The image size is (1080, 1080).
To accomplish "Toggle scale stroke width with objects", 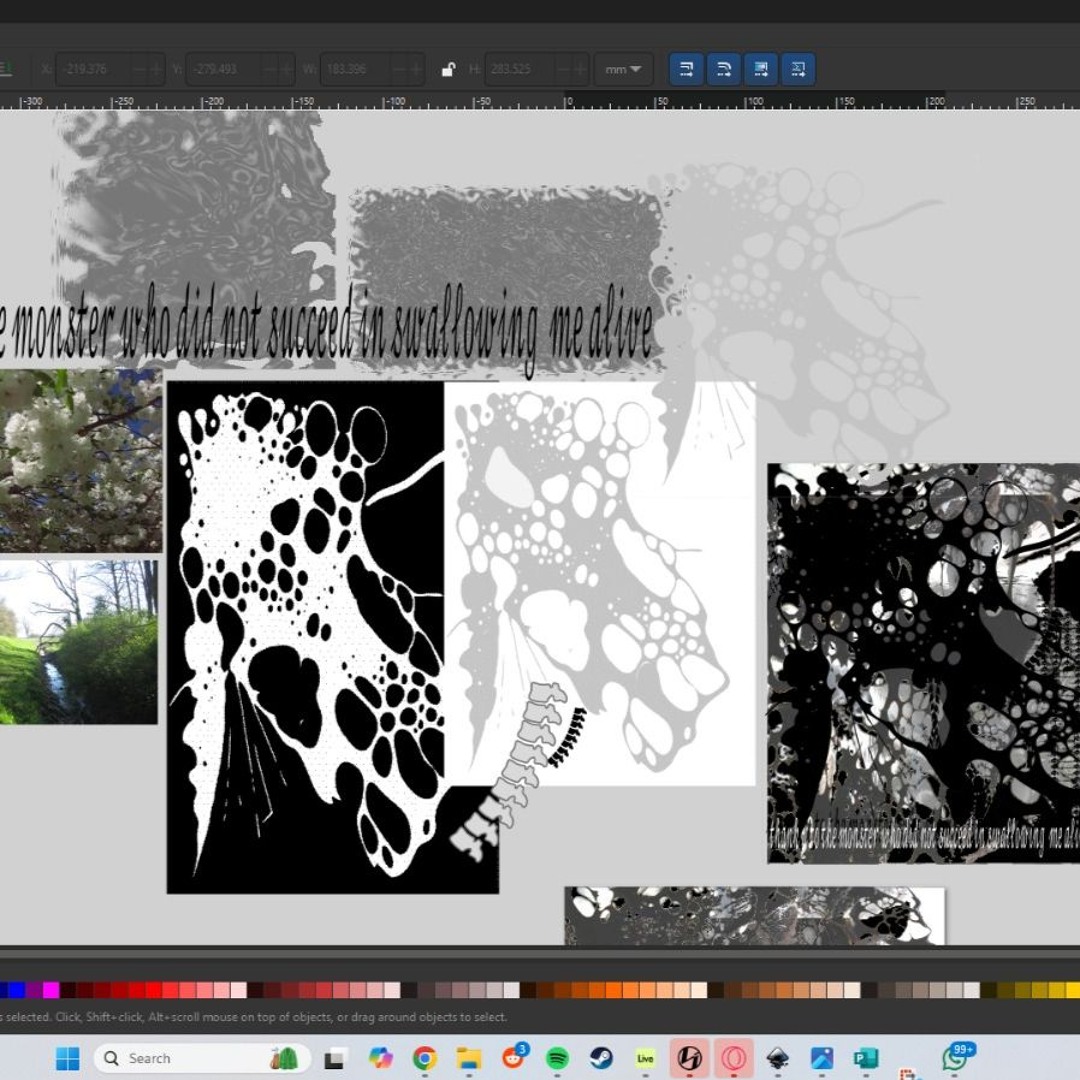I will 687,69.
